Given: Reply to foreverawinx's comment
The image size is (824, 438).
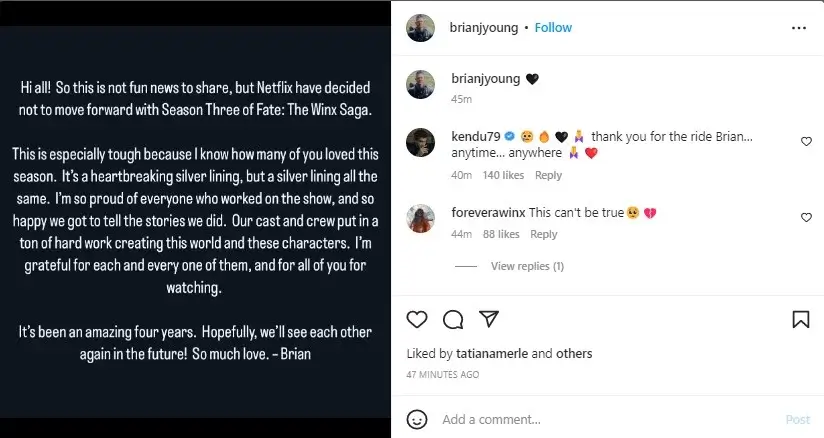Looking at the screenshot, I should (543, 234).
